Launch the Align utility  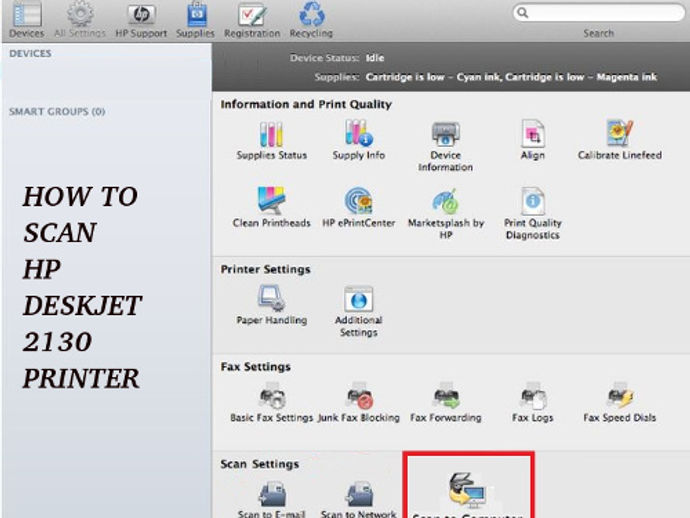(533, 140)
